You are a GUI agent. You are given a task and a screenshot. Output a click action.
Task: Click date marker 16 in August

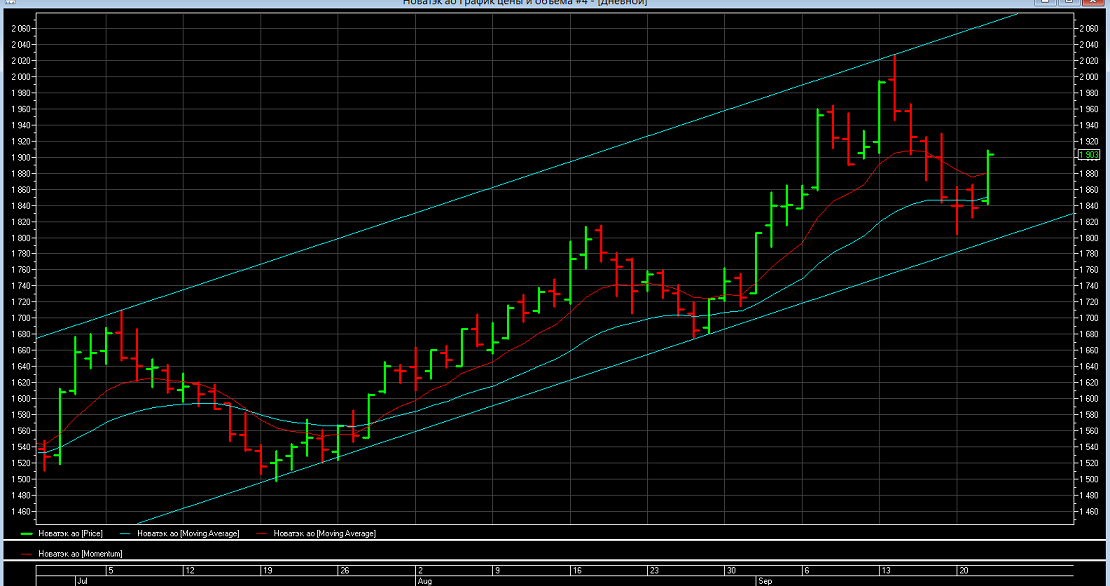coord(576,570)
